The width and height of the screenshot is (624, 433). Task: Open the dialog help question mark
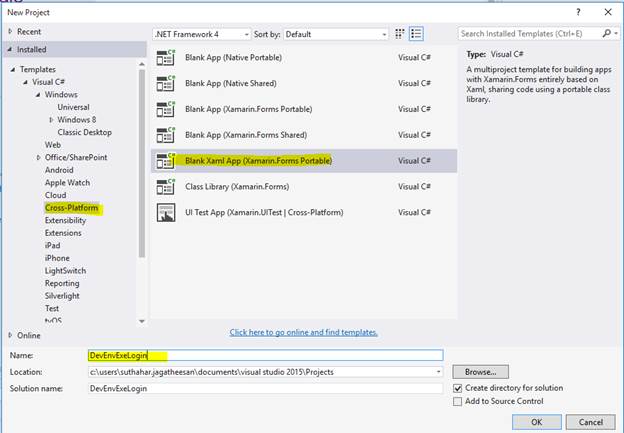point(578,12)
